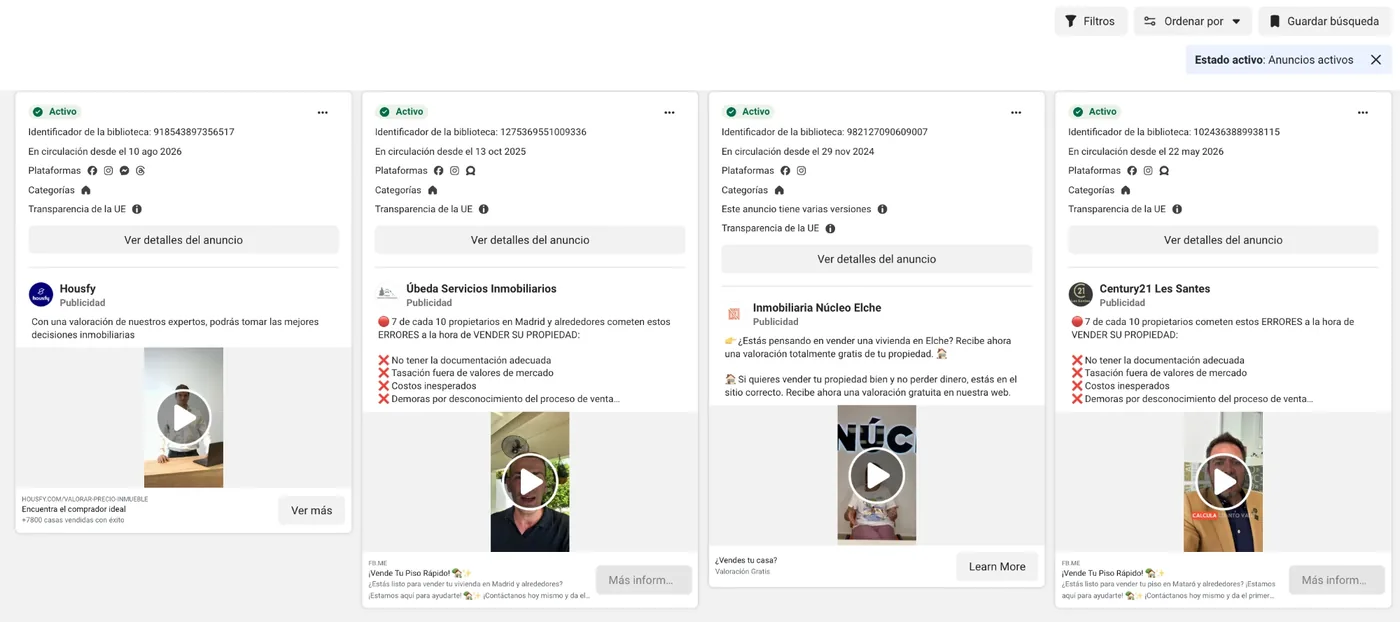The image size is (1400, 622).
Task: Click Instagram platform icon in Úbeda card
Action: 454,171
